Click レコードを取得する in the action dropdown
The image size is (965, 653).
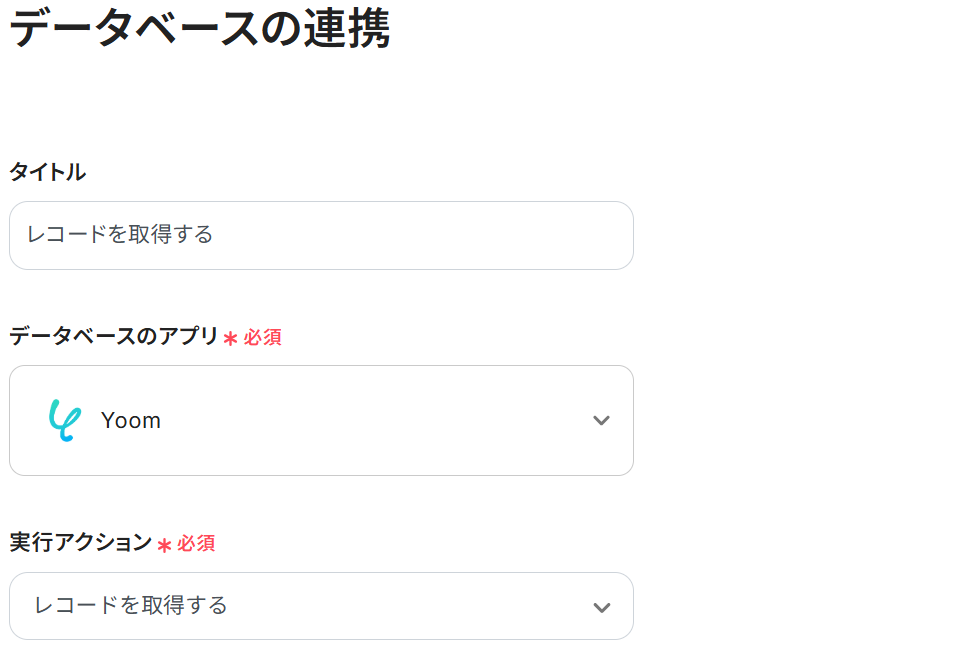tap(131, 605)
